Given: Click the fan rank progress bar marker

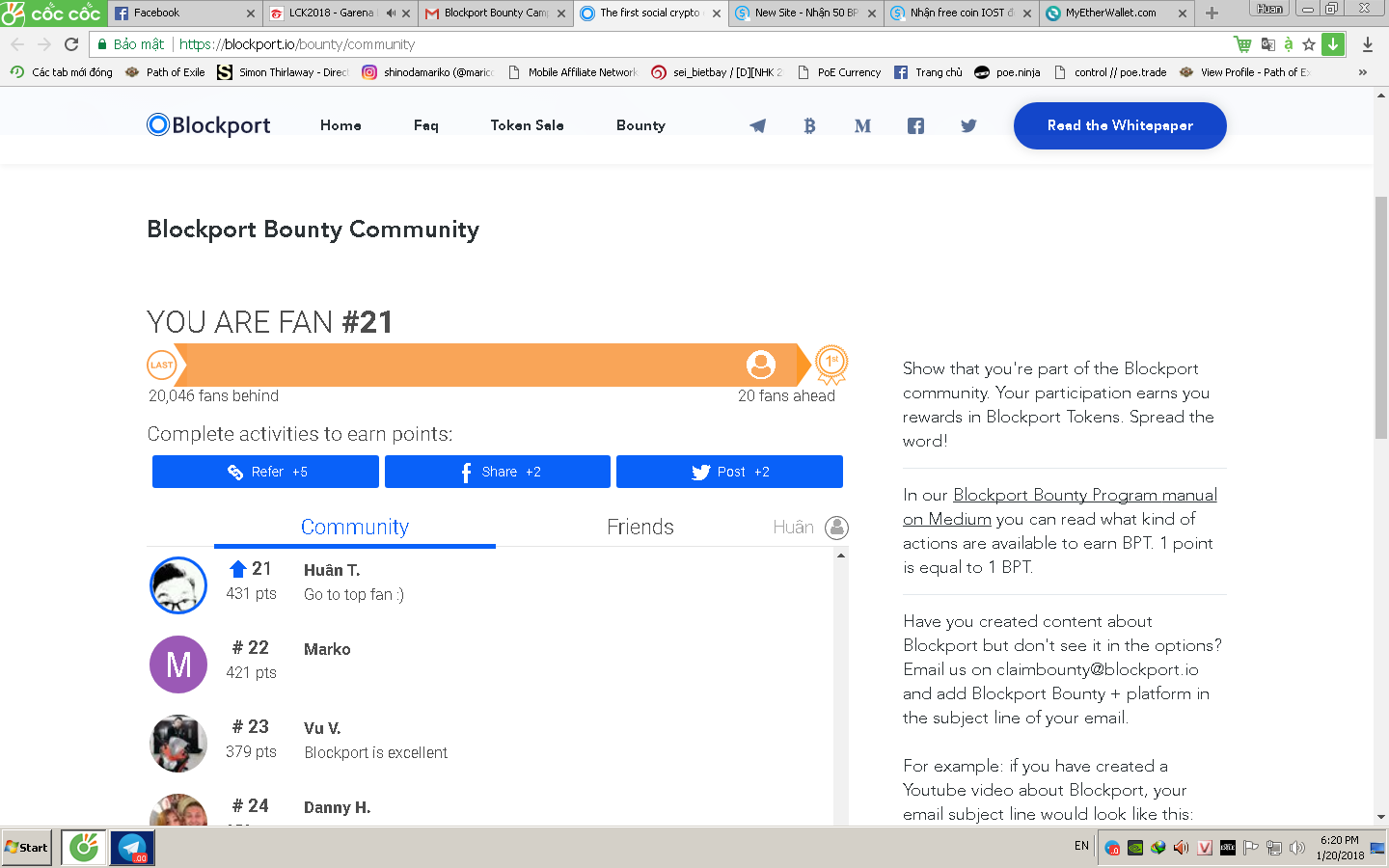Looking at the screenshot, I should (x=761, y=365).
